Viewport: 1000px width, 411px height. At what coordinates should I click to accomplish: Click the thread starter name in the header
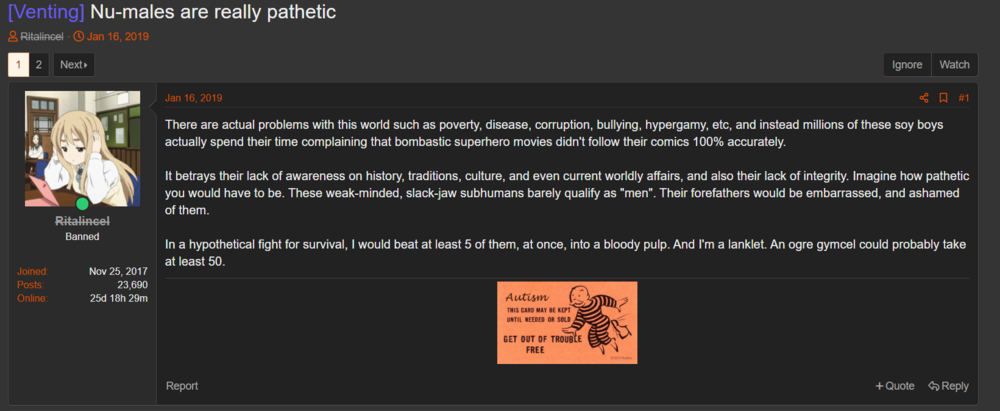(x=41, y=37)
